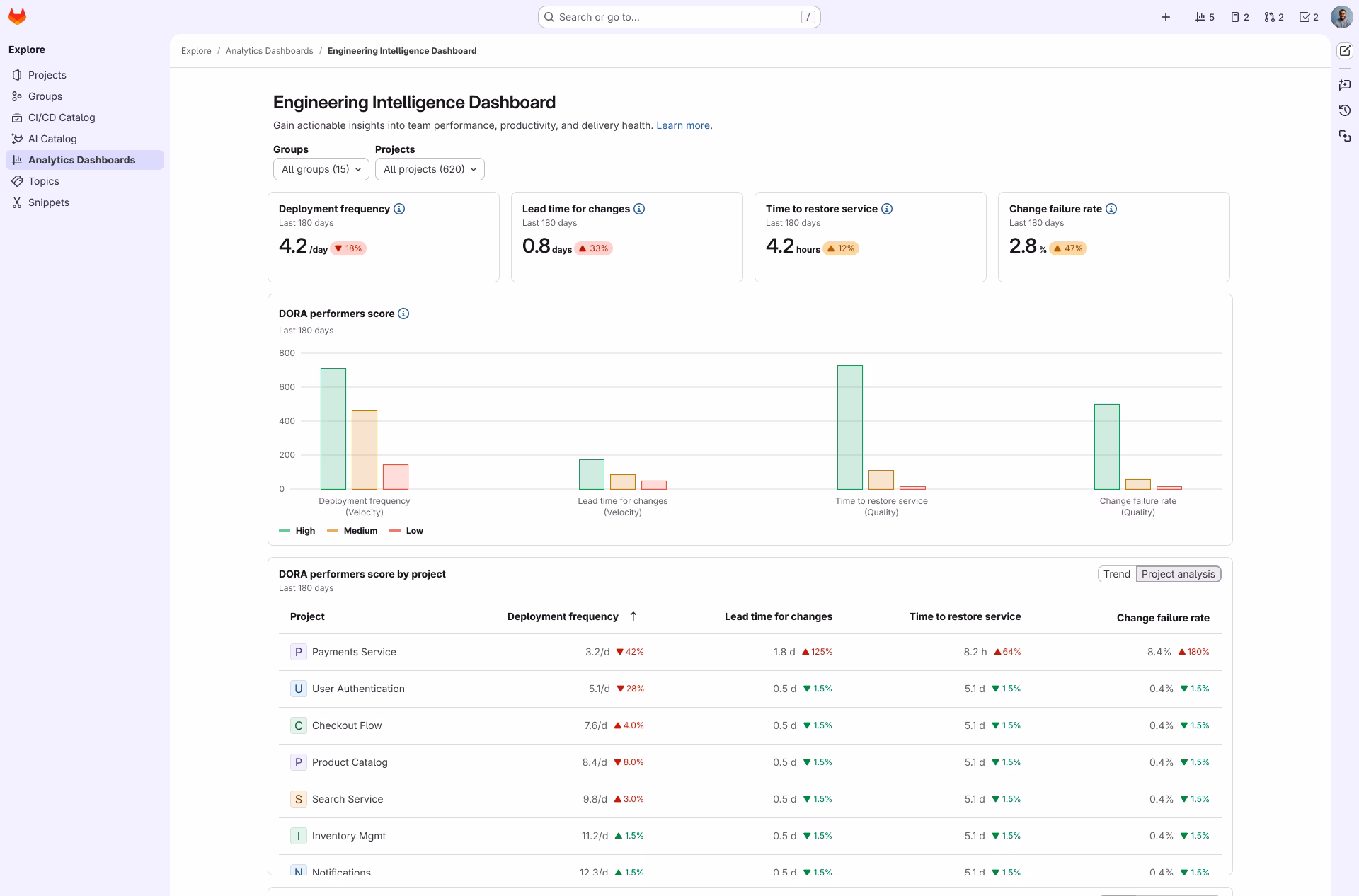Open the Checkout Flow project link

(x=347, y=725)
